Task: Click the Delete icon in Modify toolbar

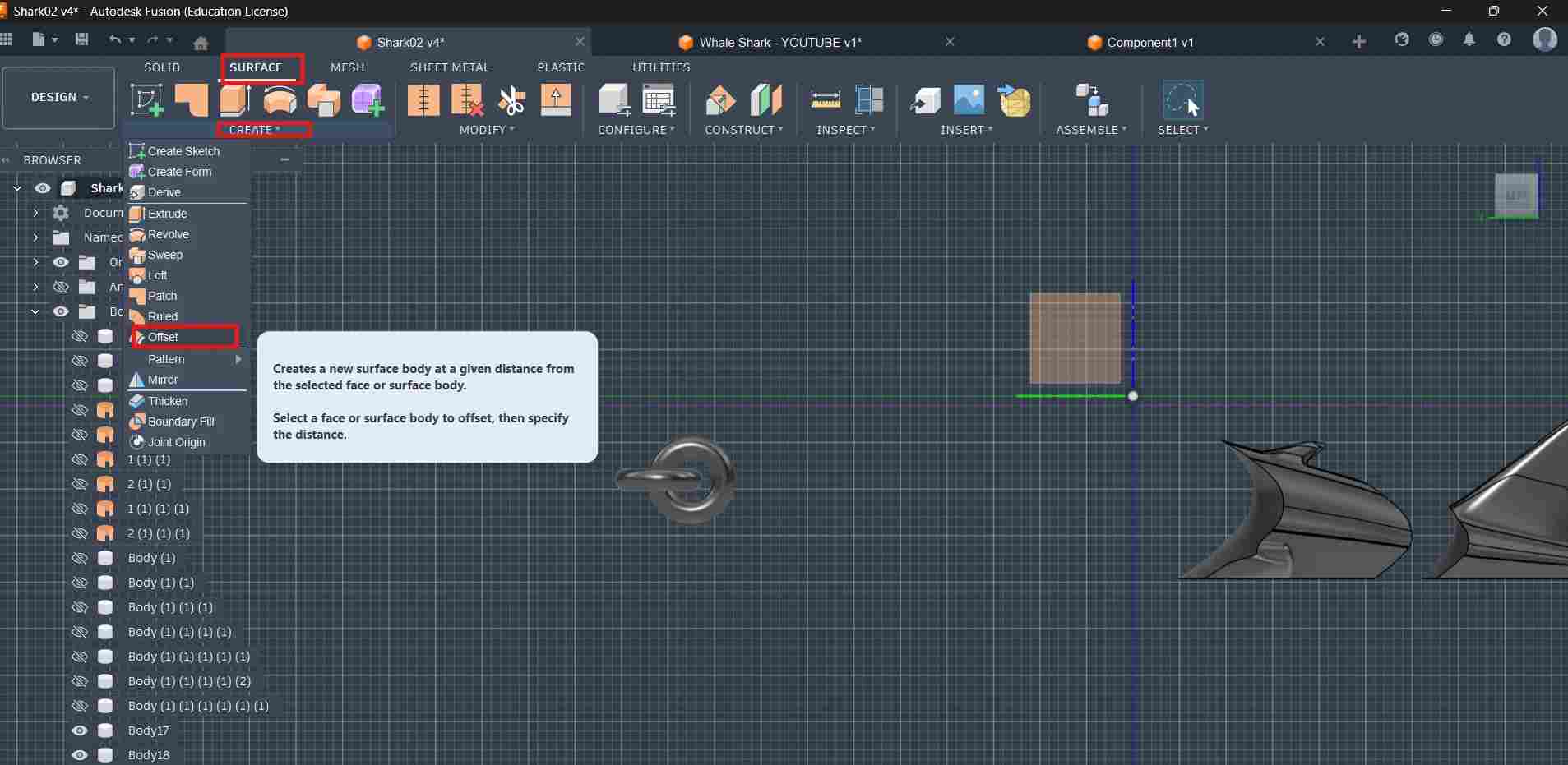Action: (x=467, y=100)
